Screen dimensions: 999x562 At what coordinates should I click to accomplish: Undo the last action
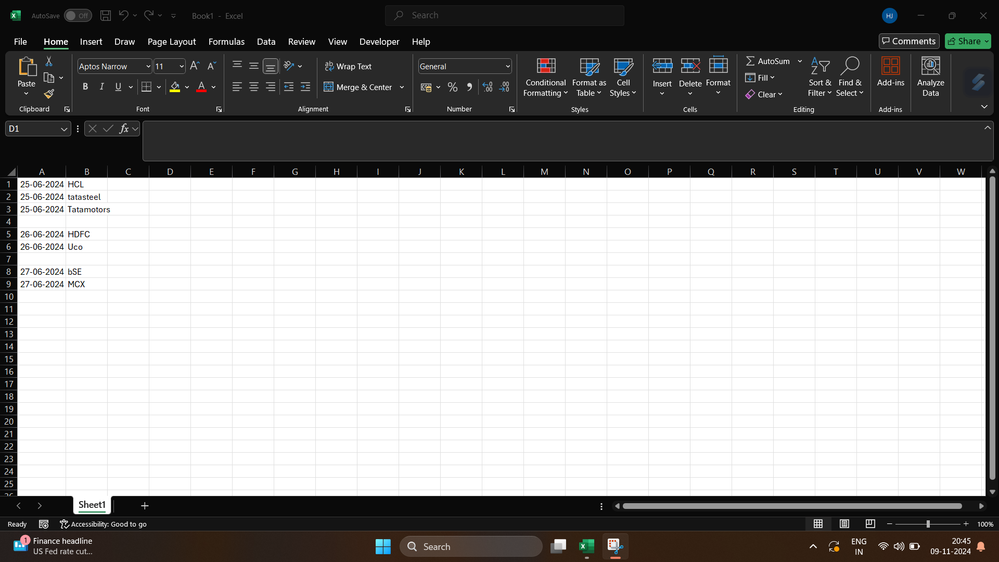[124, 15]
